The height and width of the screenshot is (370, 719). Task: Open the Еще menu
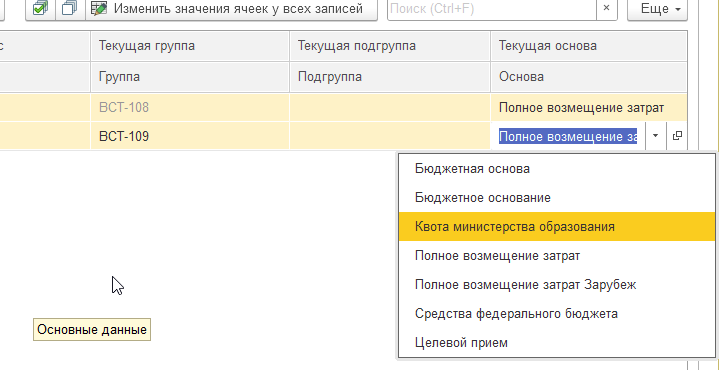tap(657, 8)
